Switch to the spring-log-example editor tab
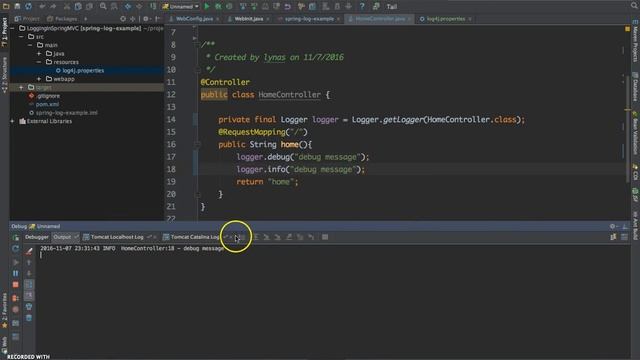This screenshot has height=360, width=640. pyautogui.click(x=309, y=19)
